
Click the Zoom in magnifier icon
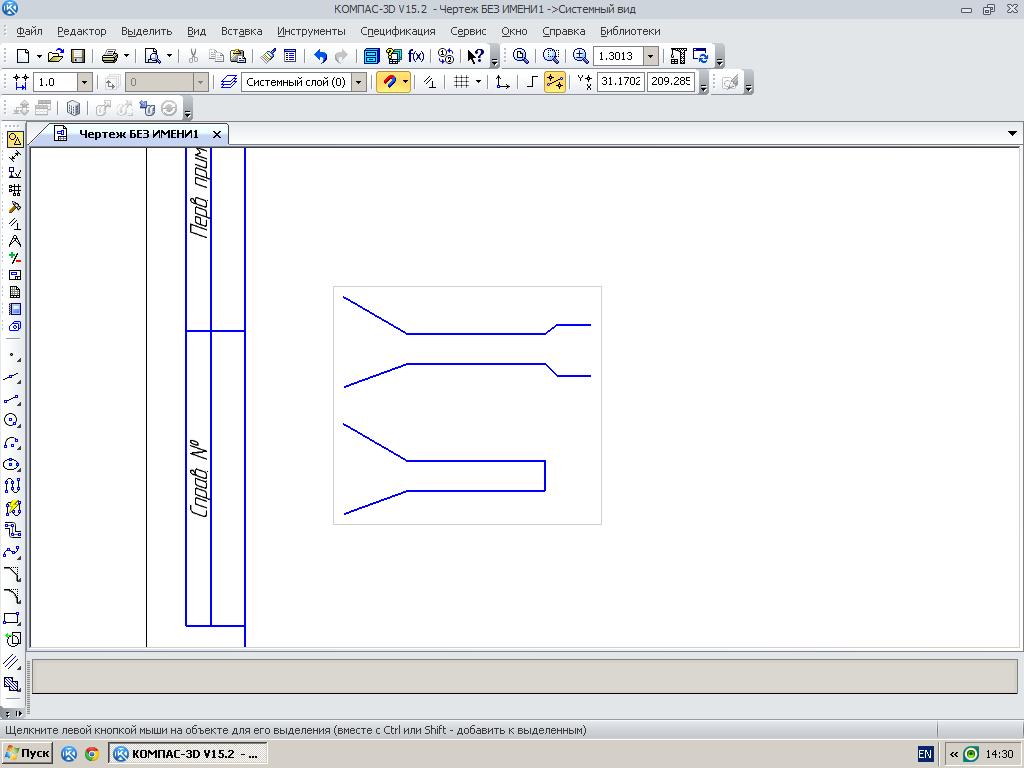(581, 56)
